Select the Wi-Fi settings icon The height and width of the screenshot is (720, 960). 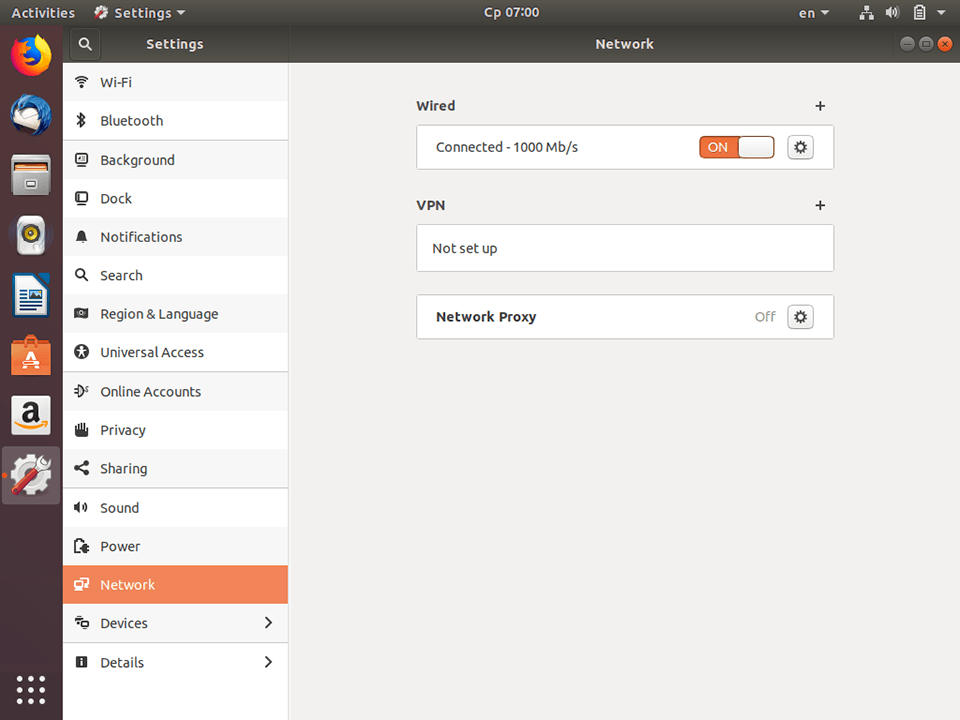(81, 82)
